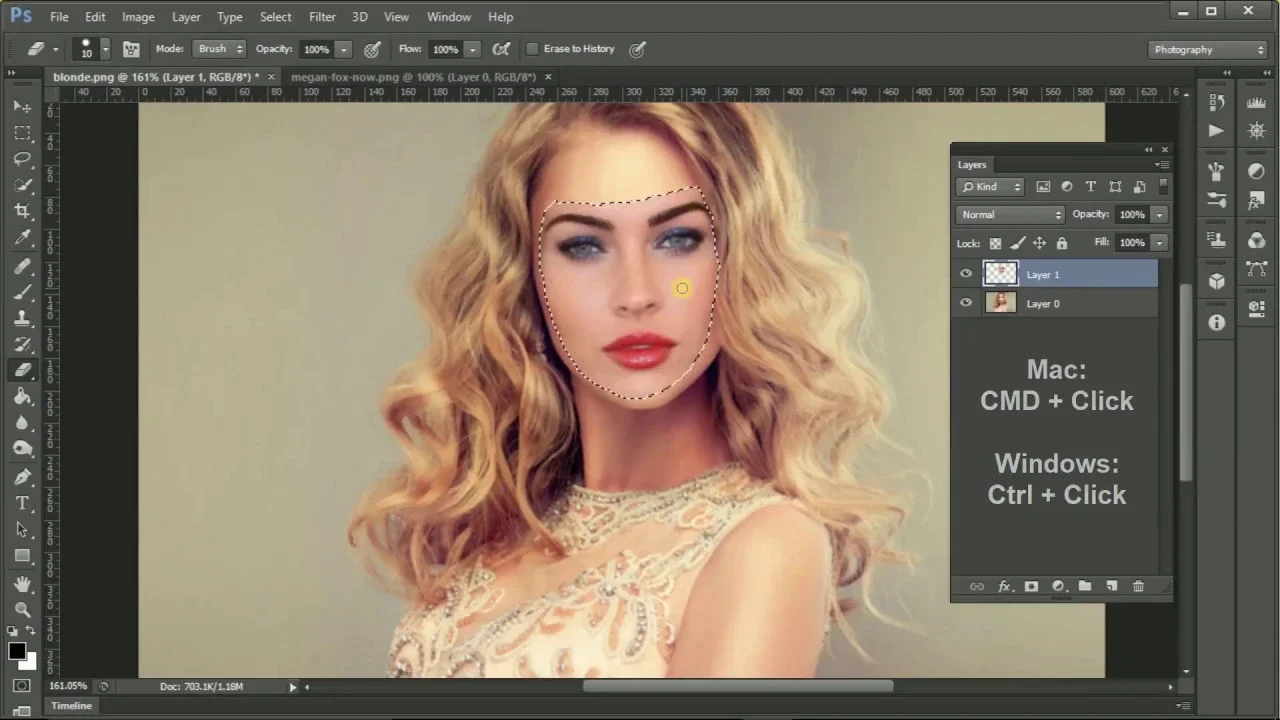Screen dimensions: 1280x720
Task: Select the Lasso tool
Action: pos(22,159)
